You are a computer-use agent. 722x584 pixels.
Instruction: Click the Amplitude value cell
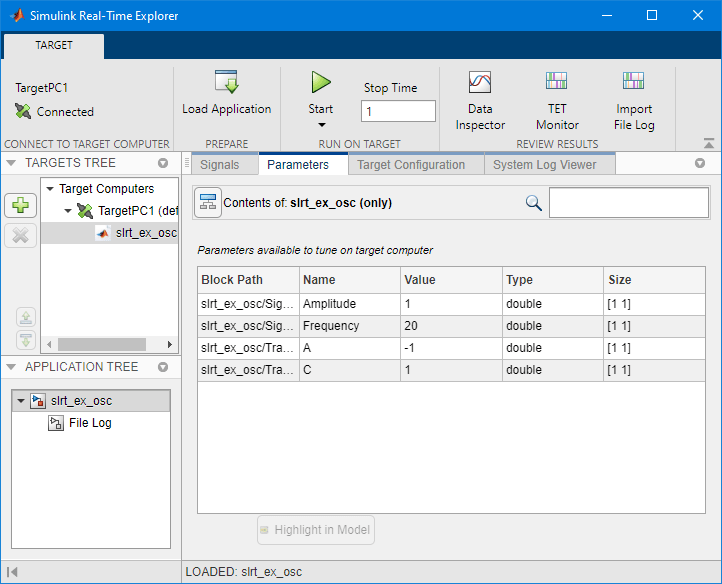[x=452, y=304]
